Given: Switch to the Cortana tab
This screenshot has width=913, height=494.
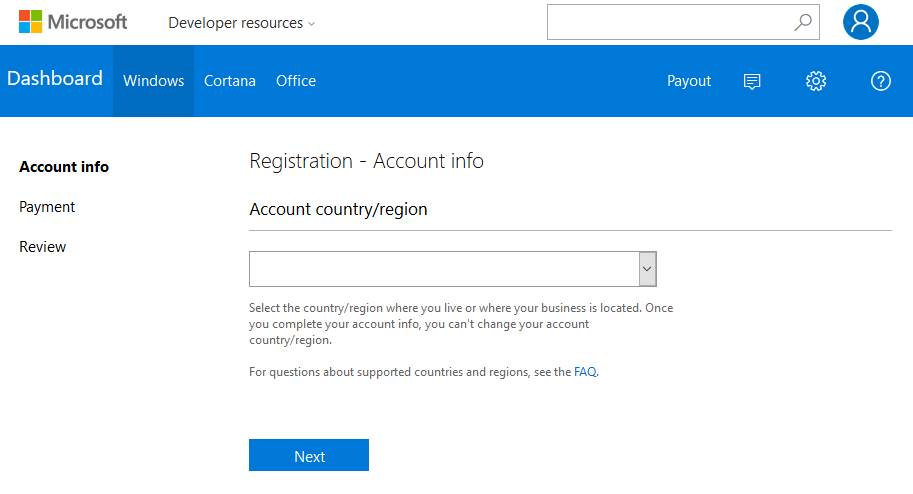Looking at the screenshot, I should [230, 81].
